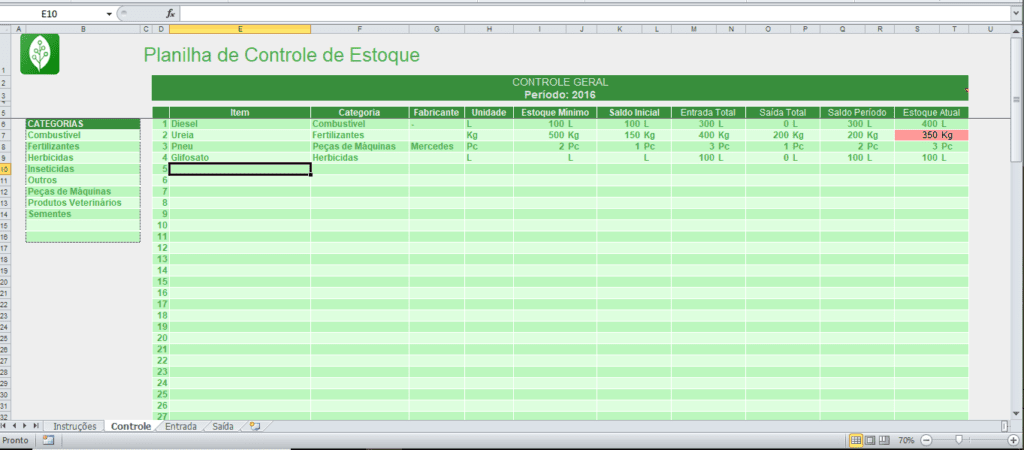1024x450 pixels.
Task: Expand the formula bar with right-side arrow
Action: [x=1017, y=13]
